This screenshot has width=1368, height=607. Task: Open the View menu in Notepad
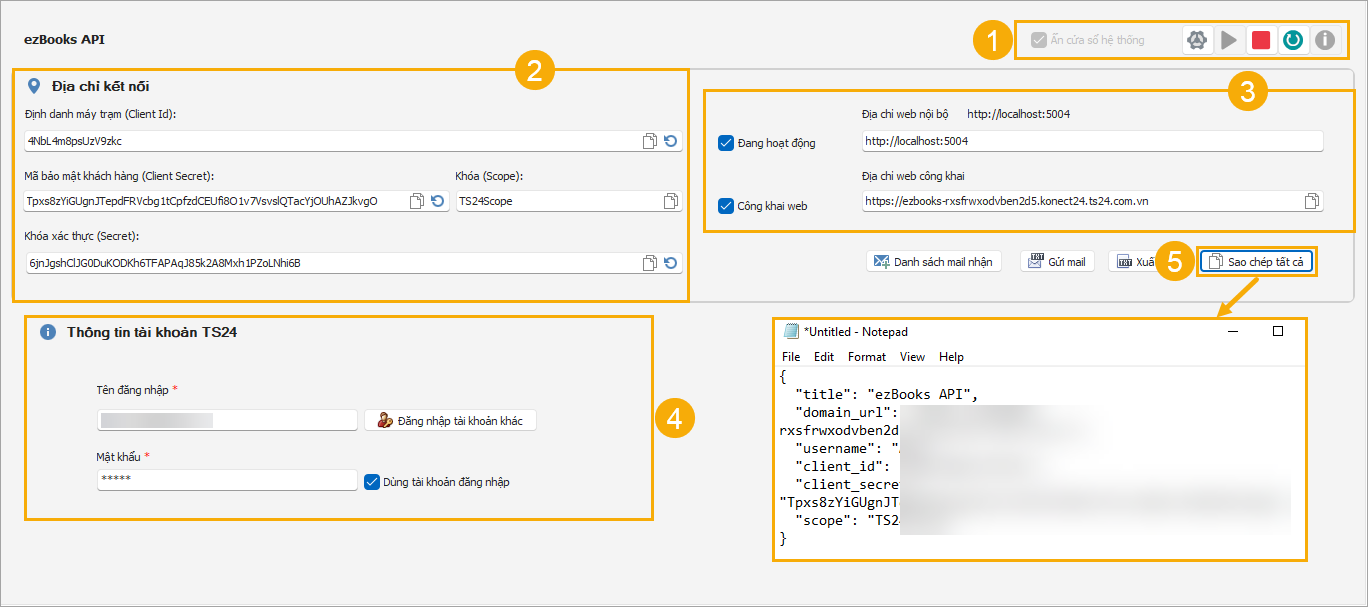click(912, 357)
